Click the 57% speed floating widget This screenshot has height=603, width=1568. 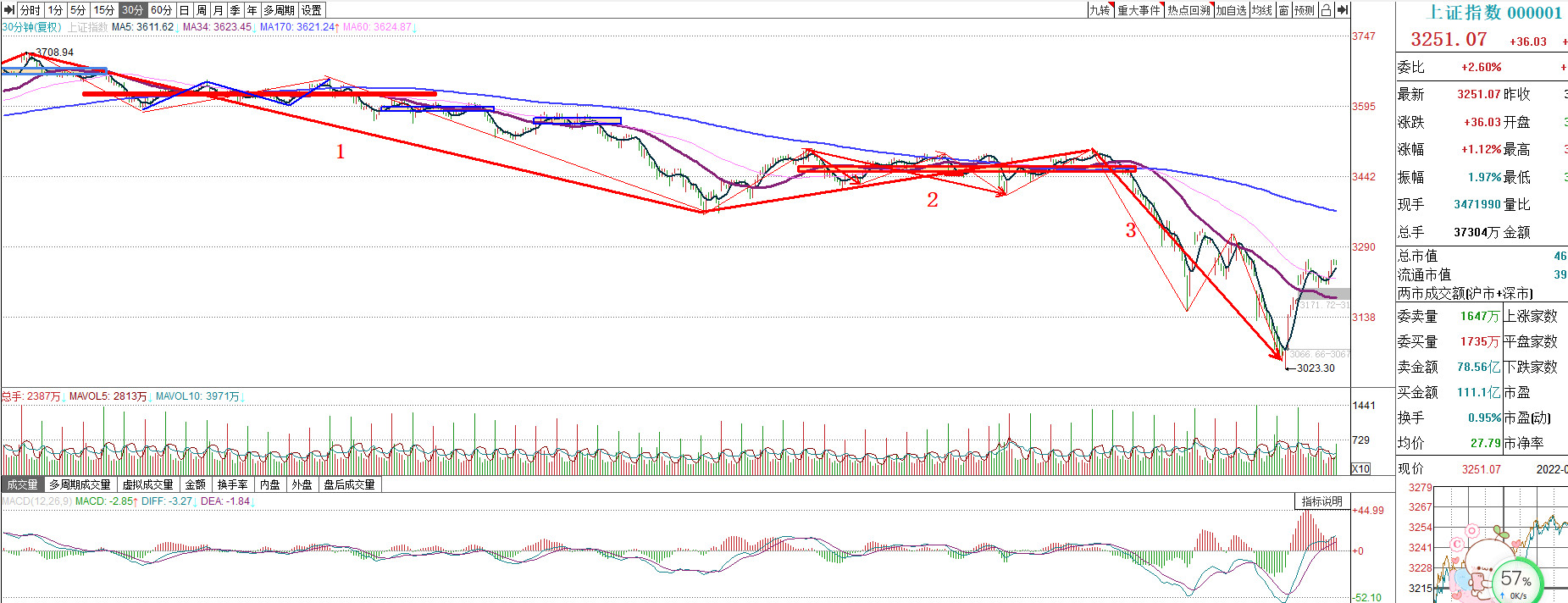point(1515,581)
